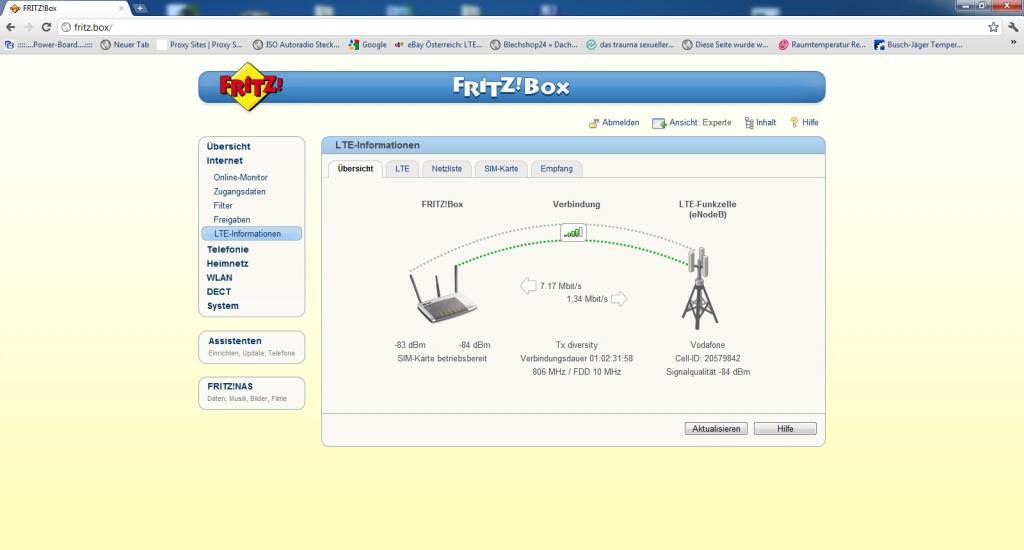
Task: Expand the WLAN sidebar section
Action: [x=219, y=278]
